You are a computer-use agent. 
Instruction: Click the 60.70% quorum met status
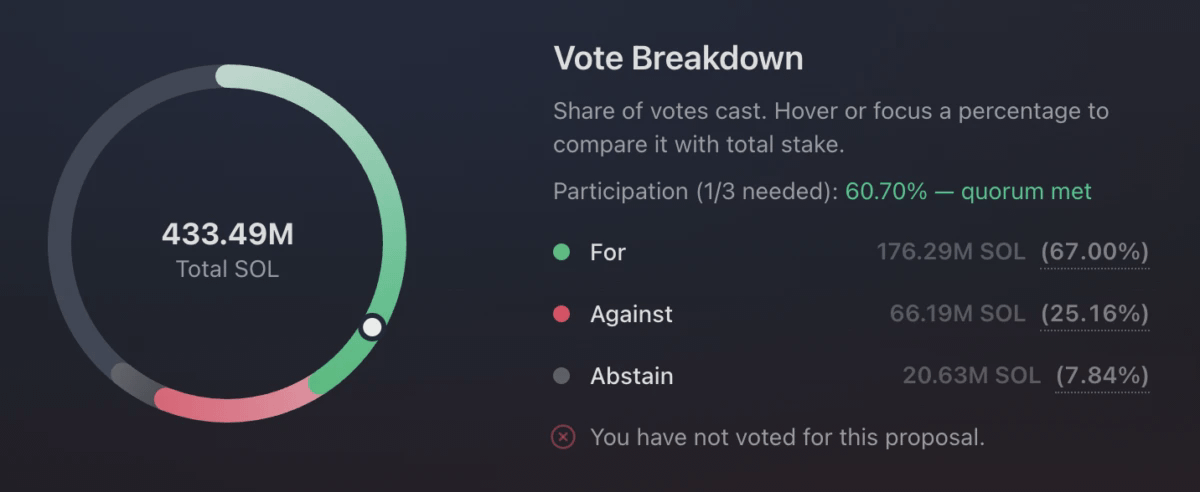pyautogui.click(x=968, y=191)
